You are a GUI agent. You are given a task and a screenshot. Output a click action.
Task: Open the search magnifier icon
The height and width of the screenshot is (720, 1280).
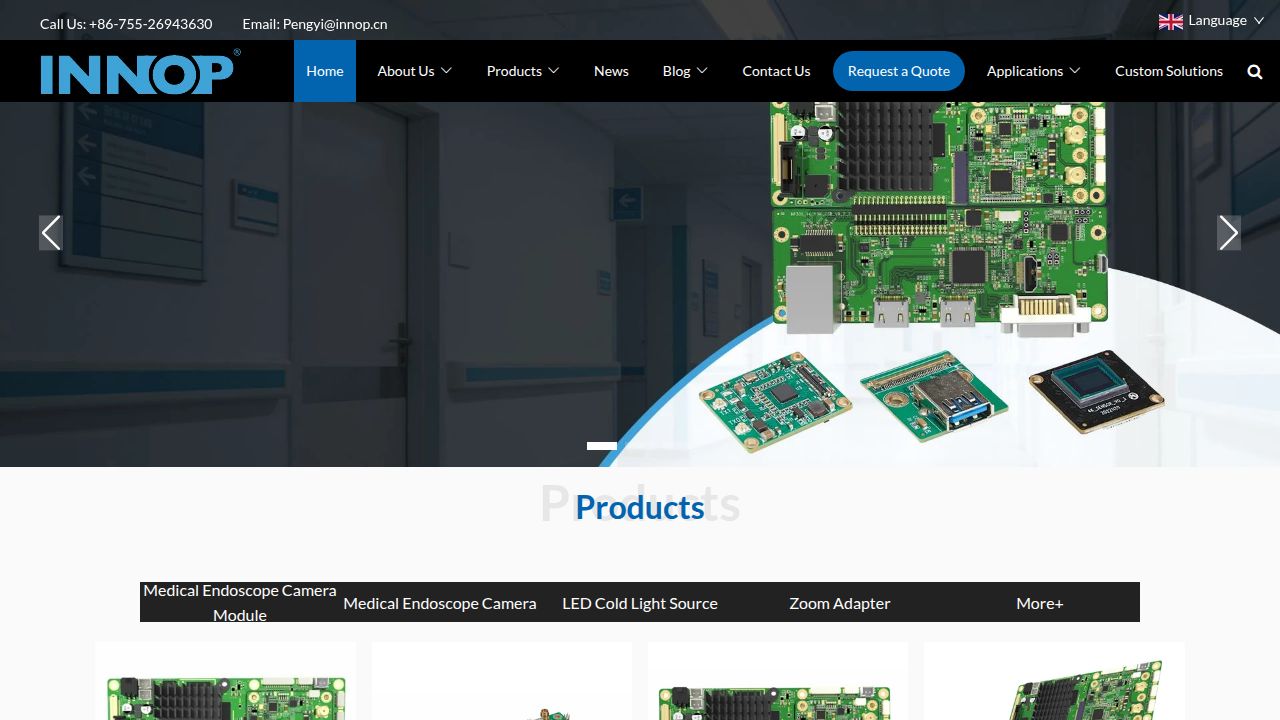(x=1255, y=71)
